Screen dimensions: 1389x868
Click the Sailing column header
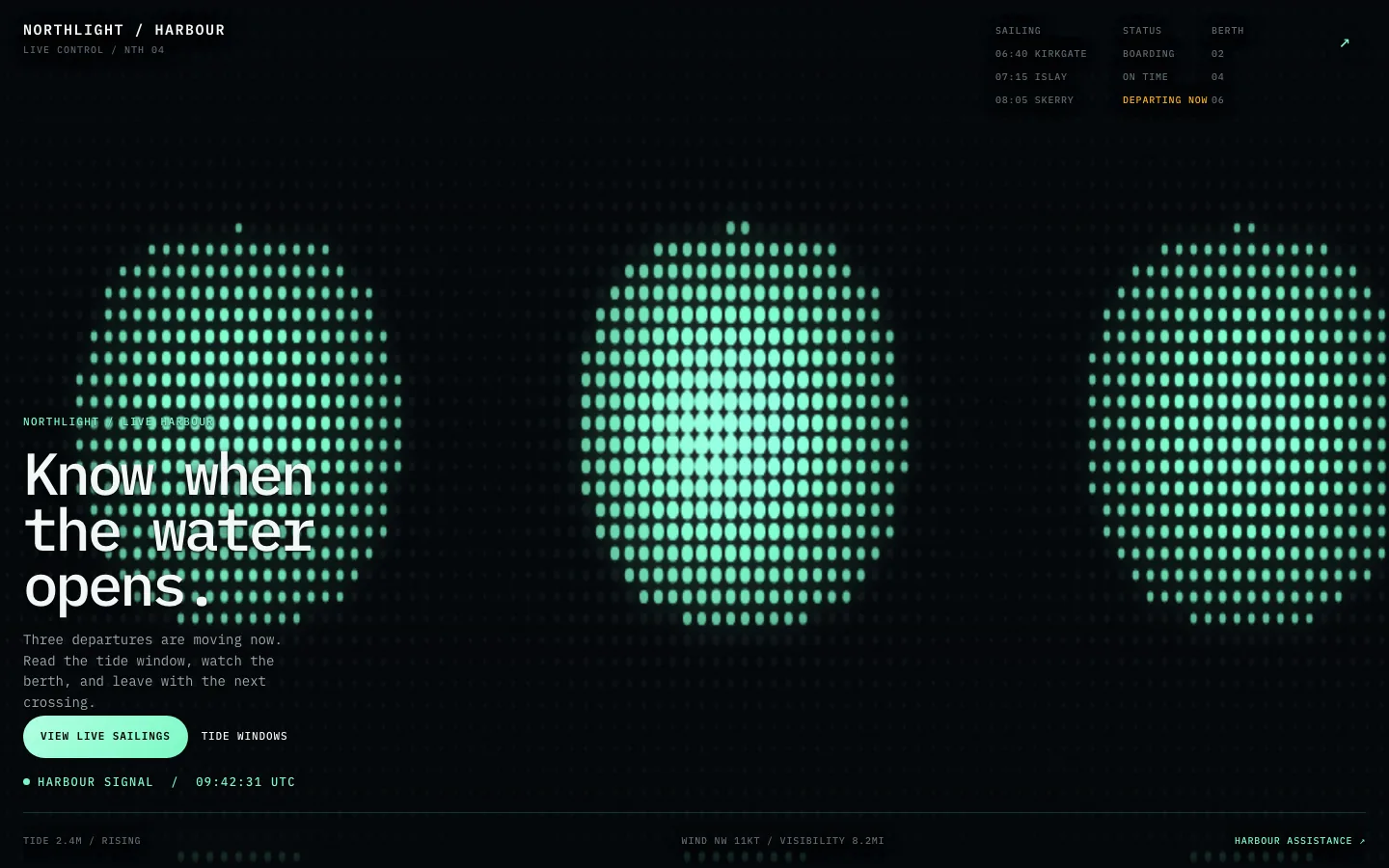pos(1018,31)
